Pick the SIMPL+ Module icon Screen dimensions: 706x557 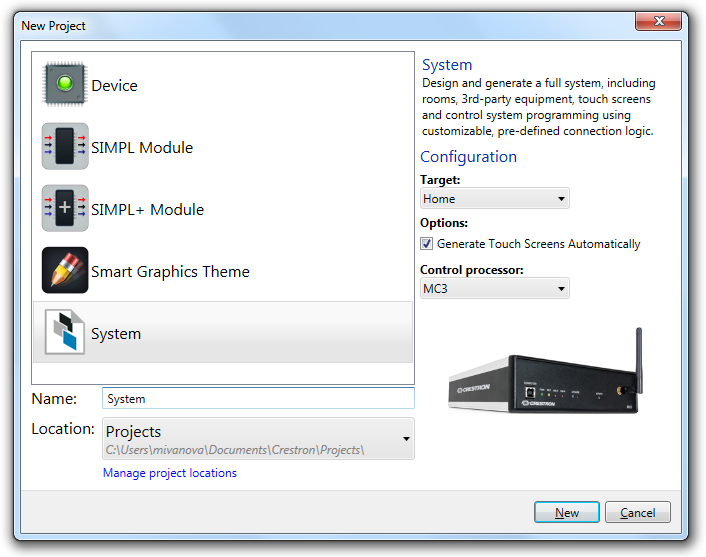65,208
